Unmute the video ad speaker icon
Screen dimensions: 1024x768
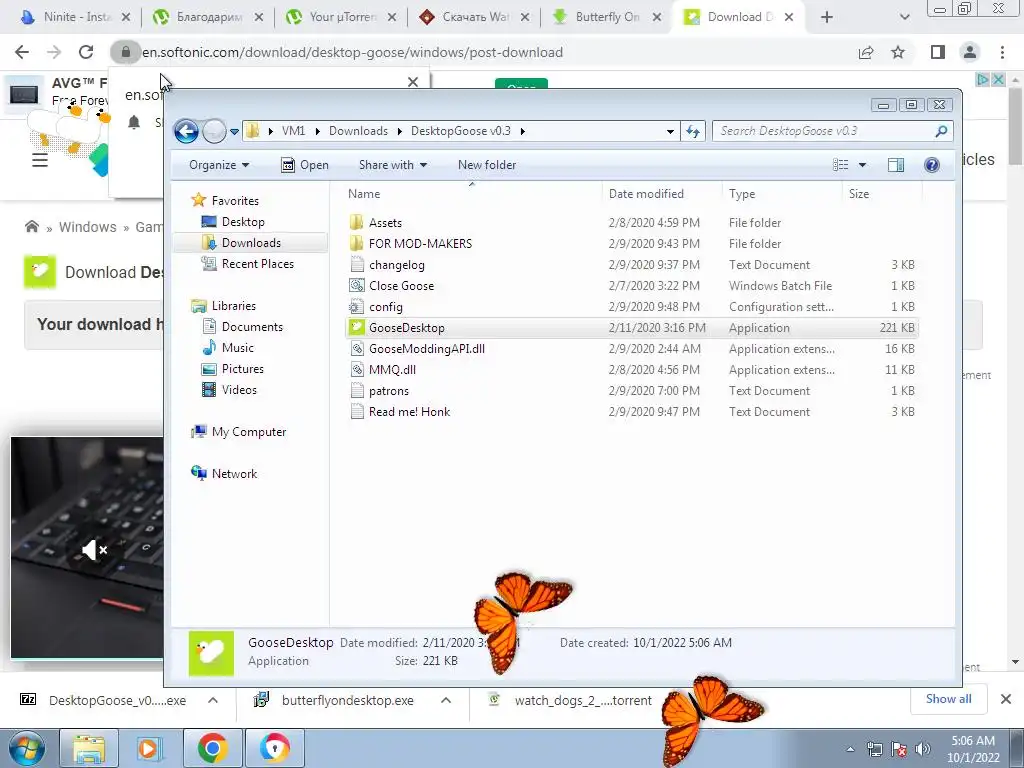(94, 550)
